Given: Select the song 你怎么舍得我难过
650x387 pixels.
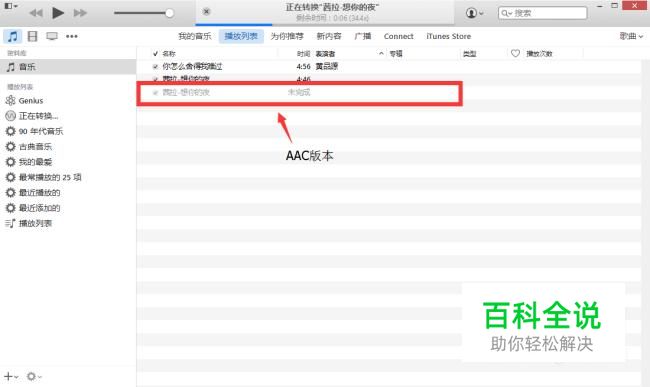Looking at the screenshot, I should pos(192,66).
